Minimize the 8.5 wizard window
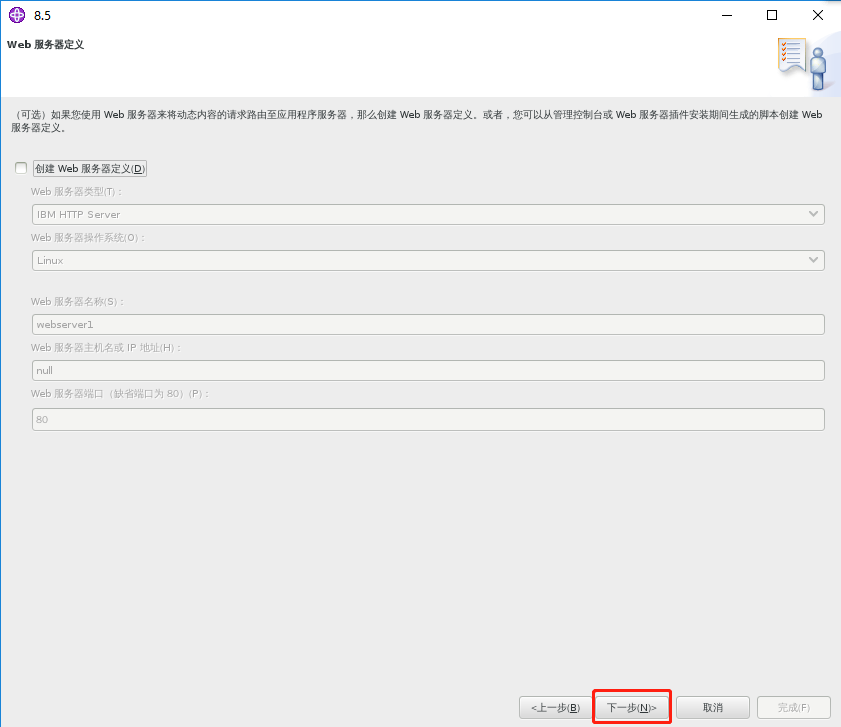 727,15
